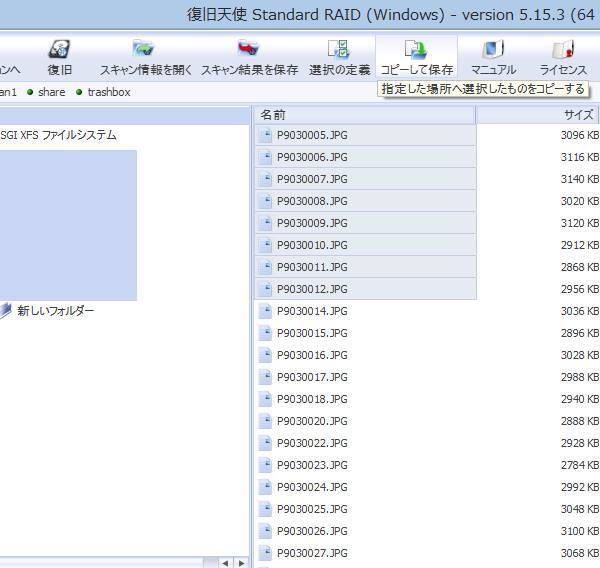The image size is (600, 568).
Task: Click file P9030012.JPG in the list
Action: (x=312, y=289)
